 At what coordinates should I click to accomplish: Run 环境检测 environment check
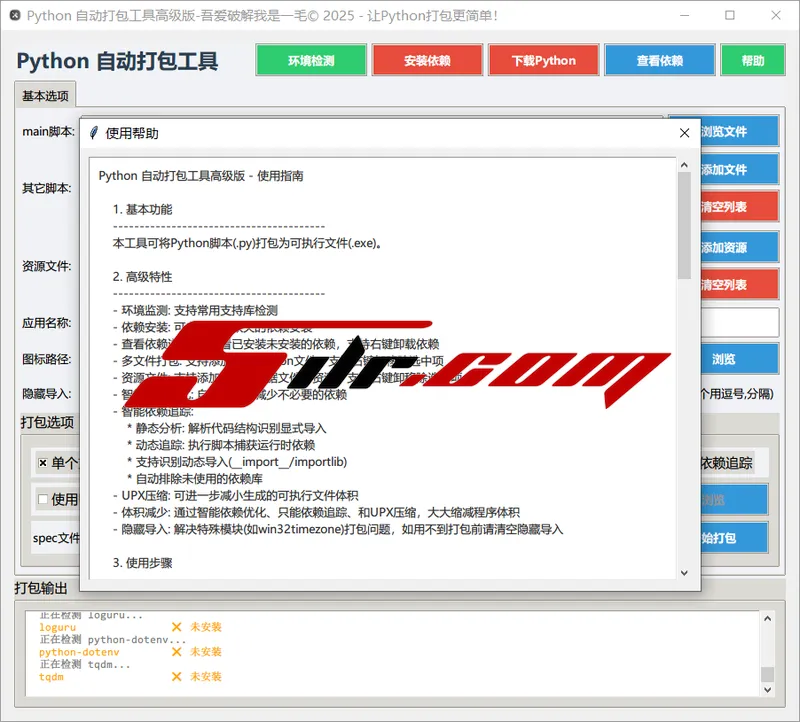coord(311,60)
